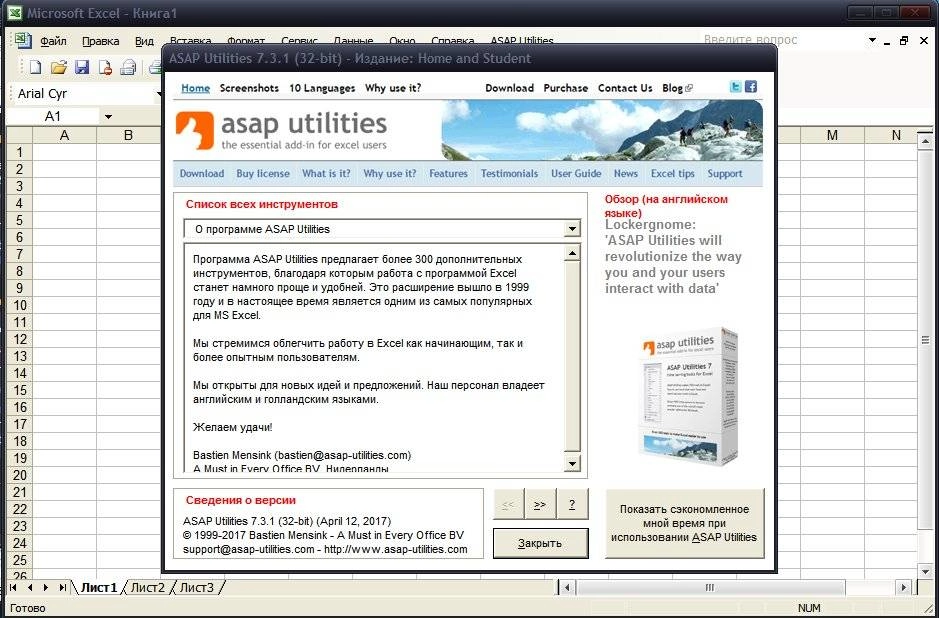Click the ASAP Utilities 7 product box image
The width and height of the screenshot is (939, 618).
click(689, 396)
